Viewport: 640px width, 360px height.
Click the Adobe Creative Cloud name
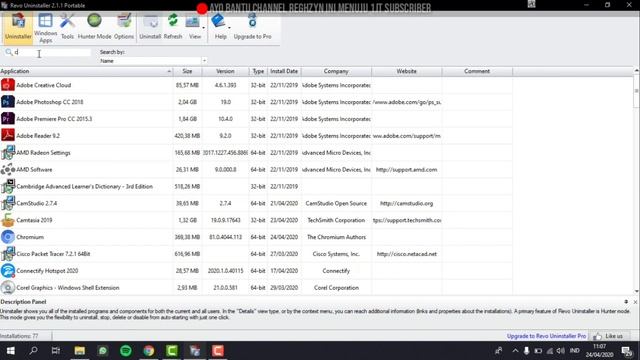coord(44,85)
